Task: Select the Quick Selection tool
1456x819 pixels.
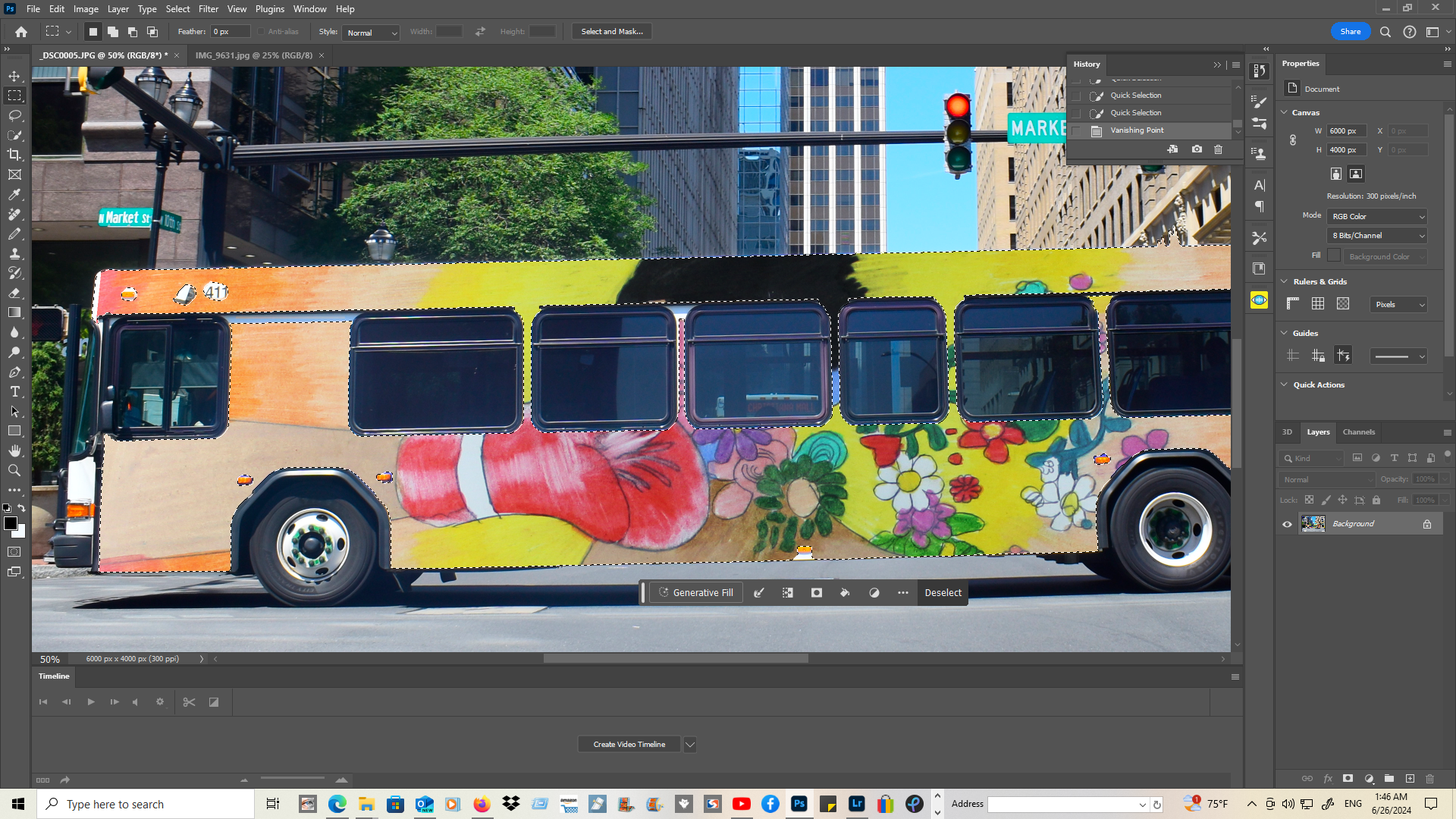Action: click(14, 135)
